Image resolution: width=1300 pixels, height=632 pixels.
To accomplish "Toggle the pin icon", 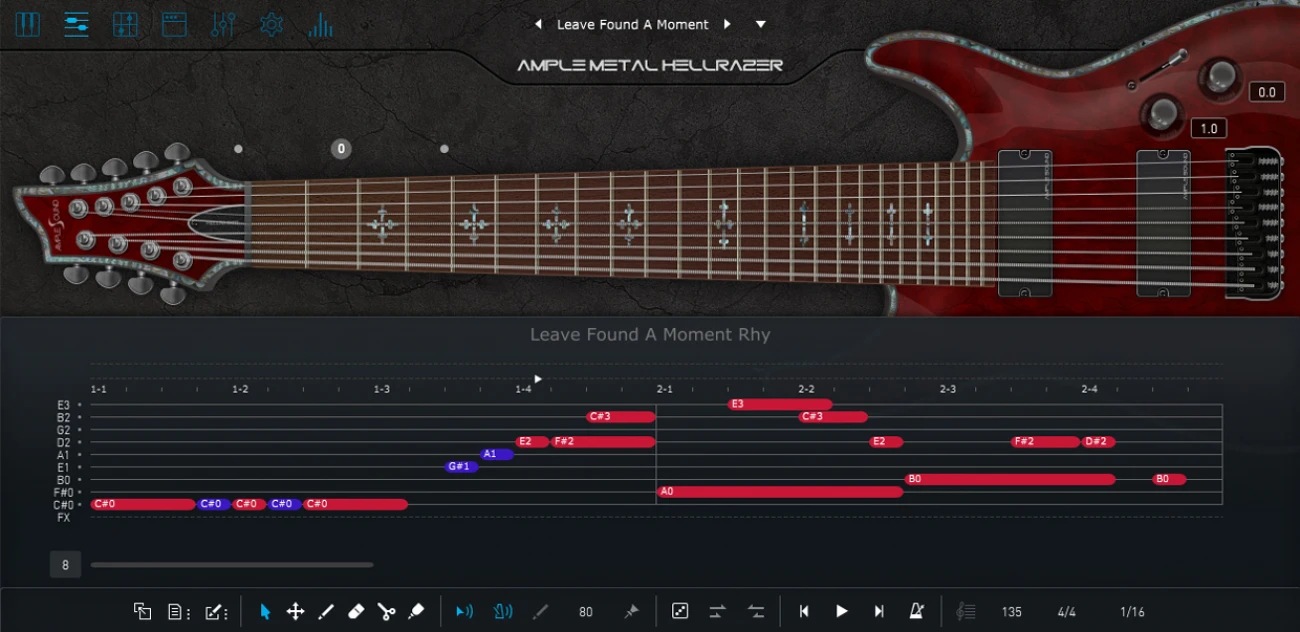I will [631, 611].
